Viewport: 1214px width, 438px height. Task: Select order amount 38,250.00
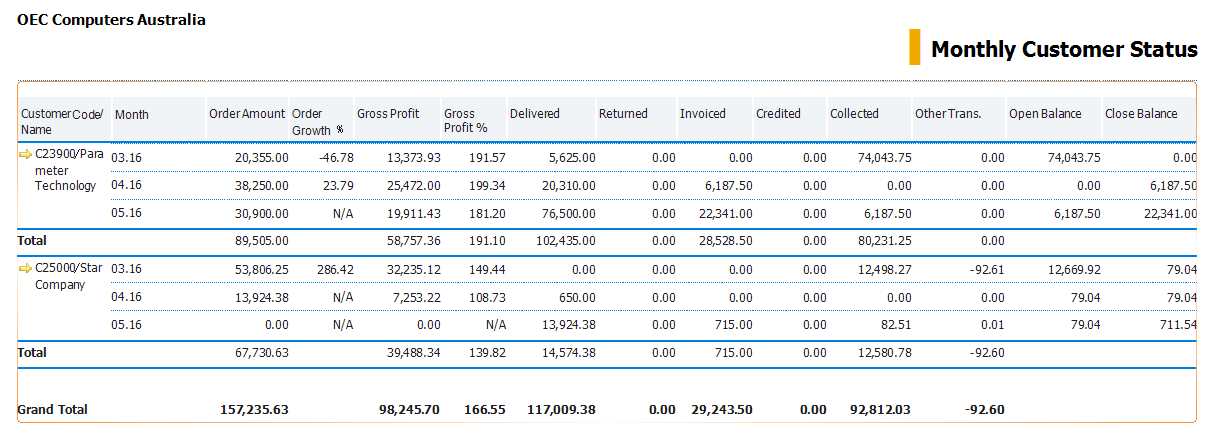262,186
